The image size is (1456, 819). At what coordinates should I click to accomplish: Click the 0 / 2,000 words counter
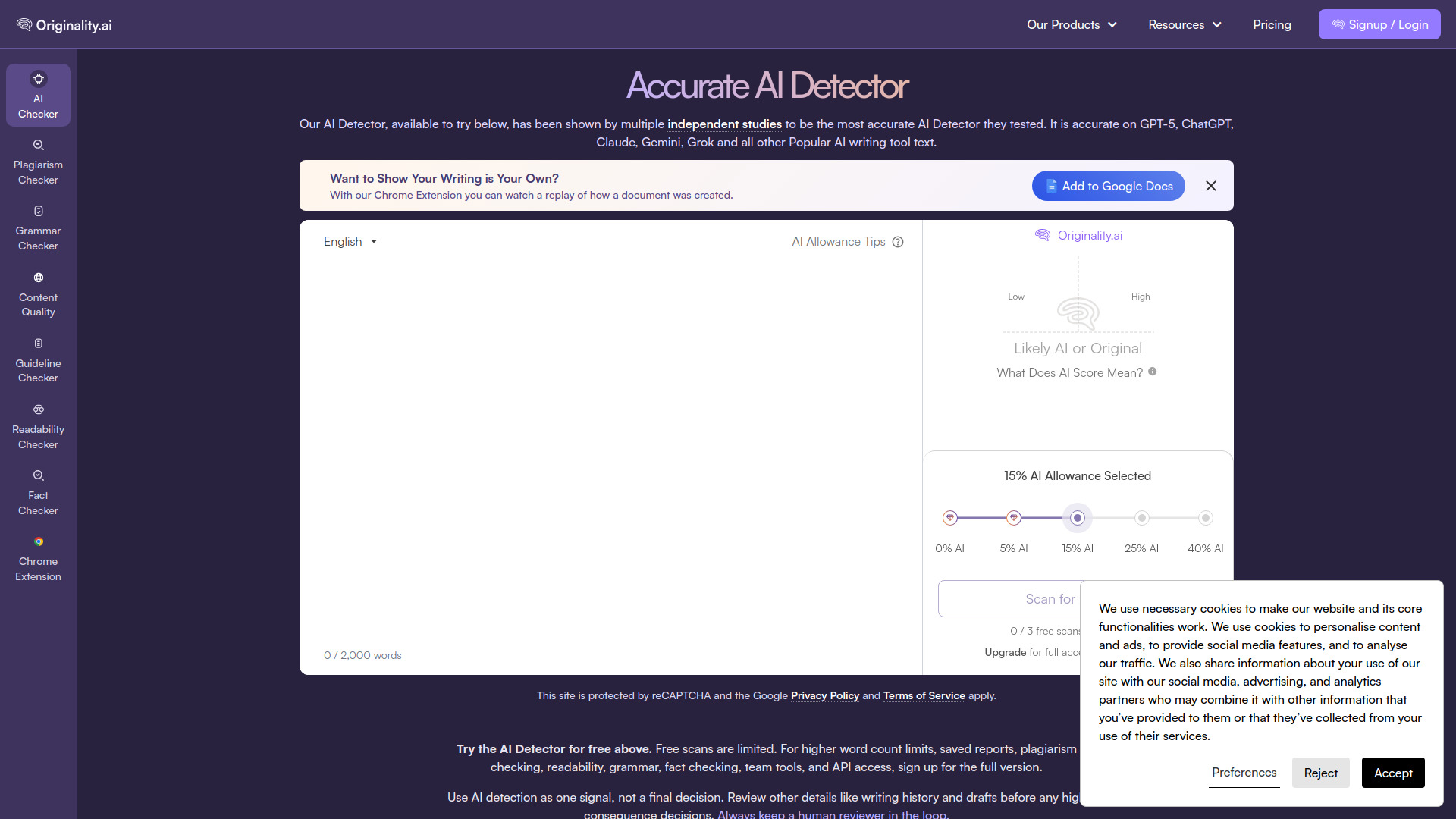(362, 655)
